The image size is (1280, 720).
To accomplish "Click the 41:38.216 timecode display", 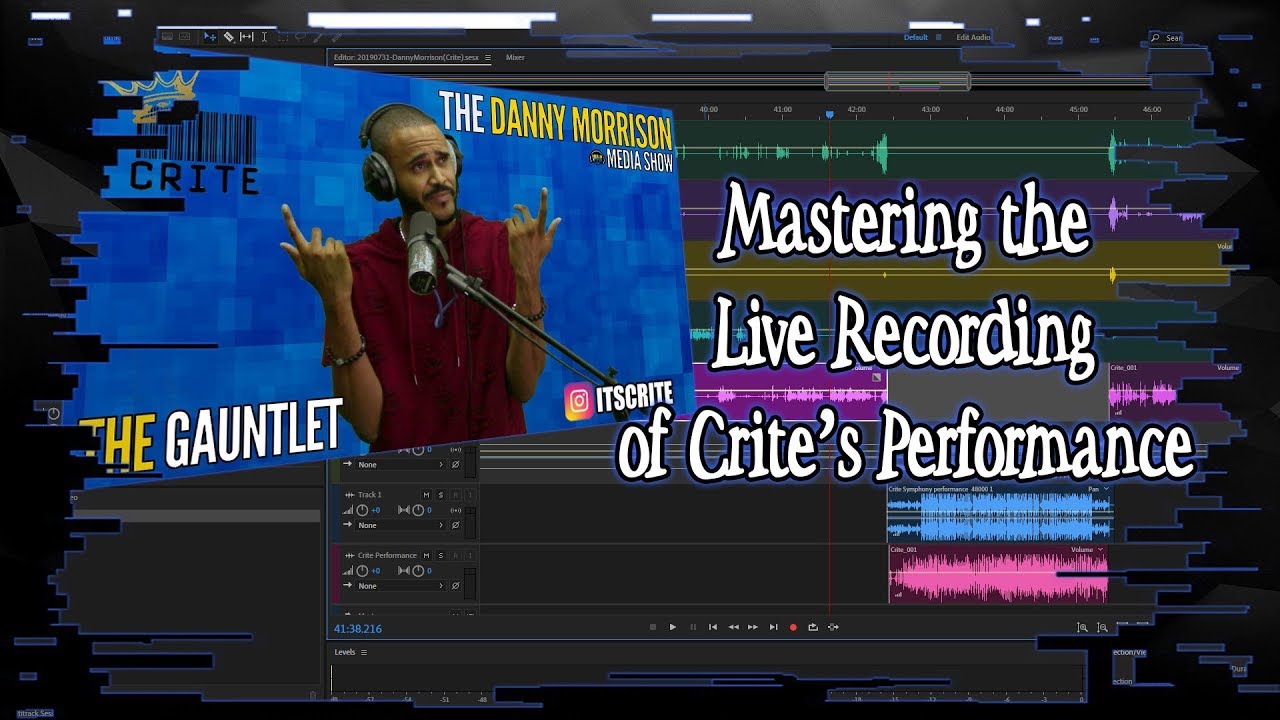I will click(x=358, y=629).
